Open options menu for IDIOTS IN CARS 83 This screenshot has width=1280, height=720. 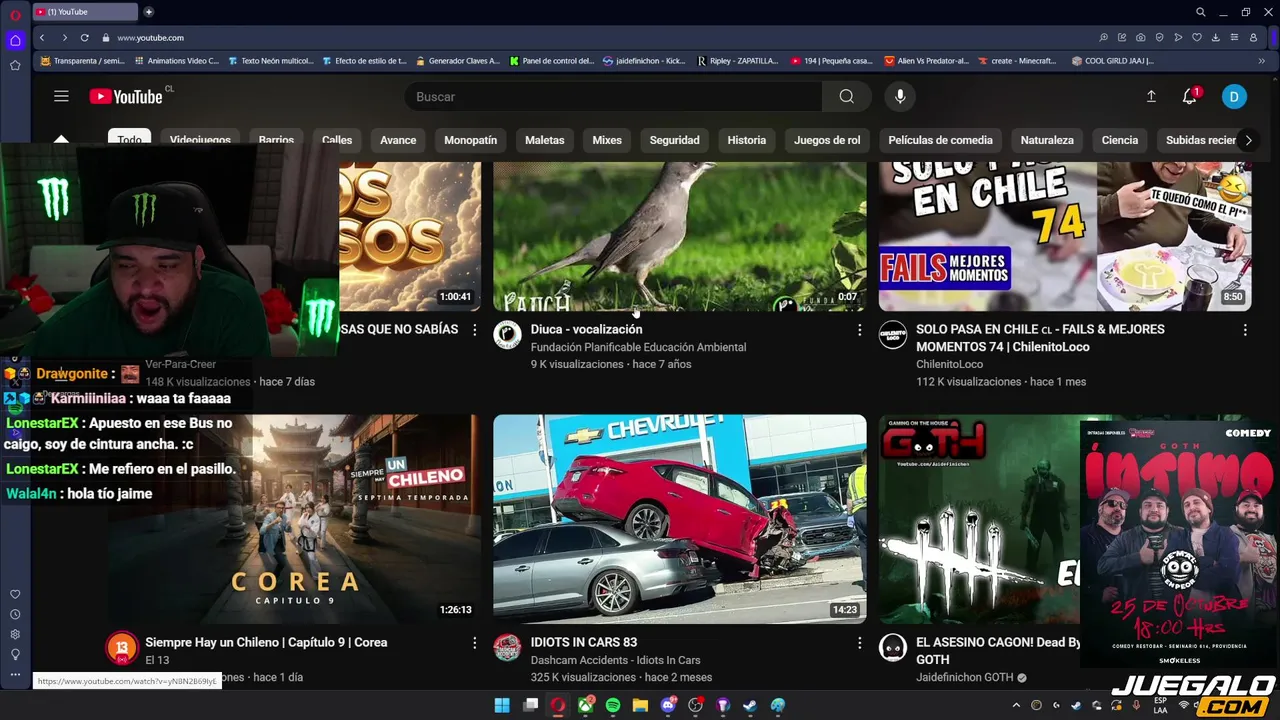tap(859, 643)
